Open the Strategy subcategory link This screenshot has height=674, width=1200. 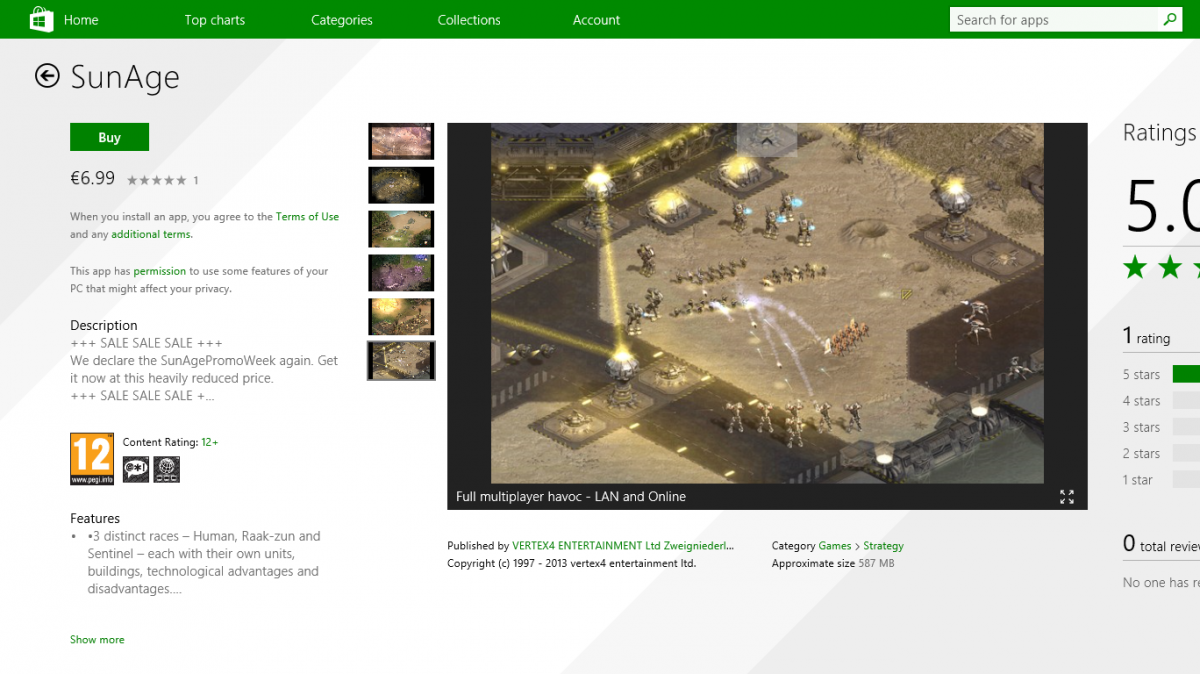pos(883,546)
